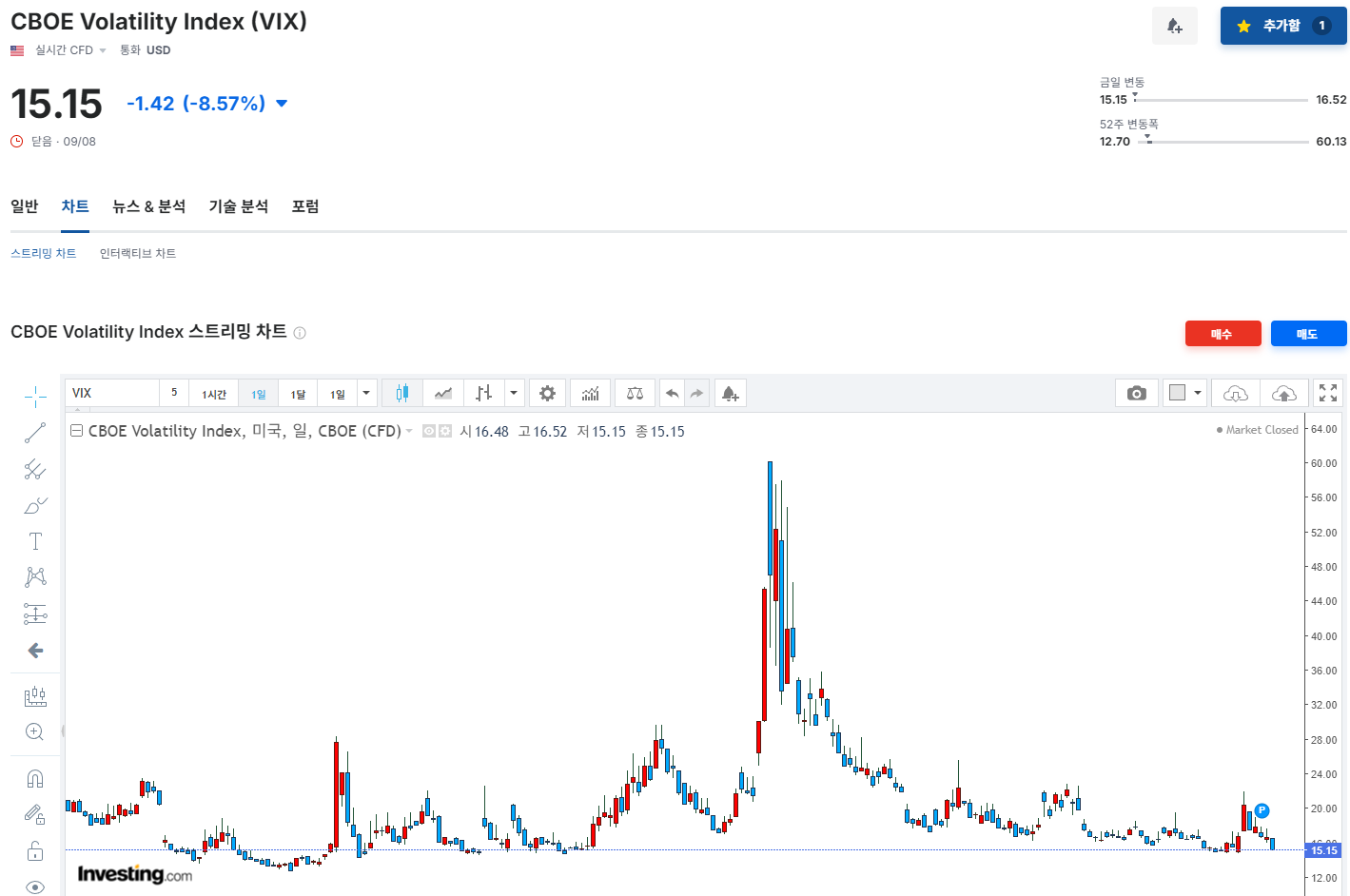Open the 실시간 CFD data source dropdown
Screen dimensions: 1350x896
[x=70, y=50]
